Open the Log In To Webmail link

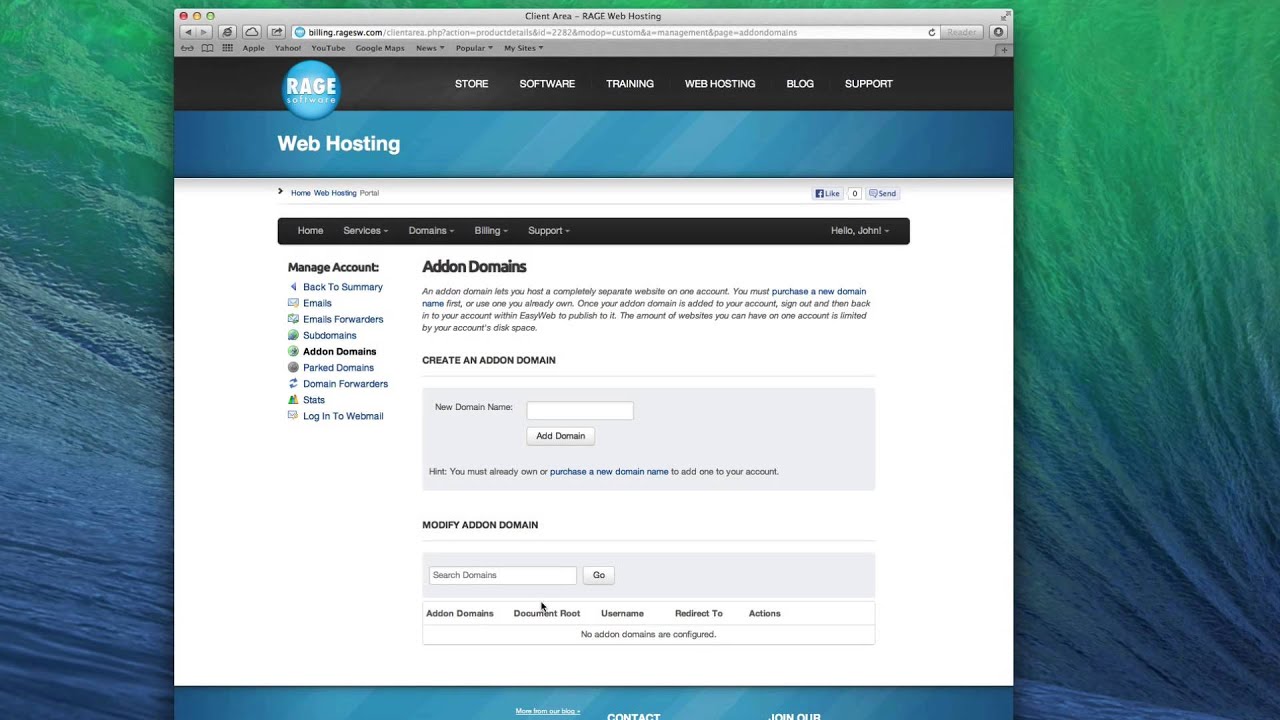[x=343, y=415]
